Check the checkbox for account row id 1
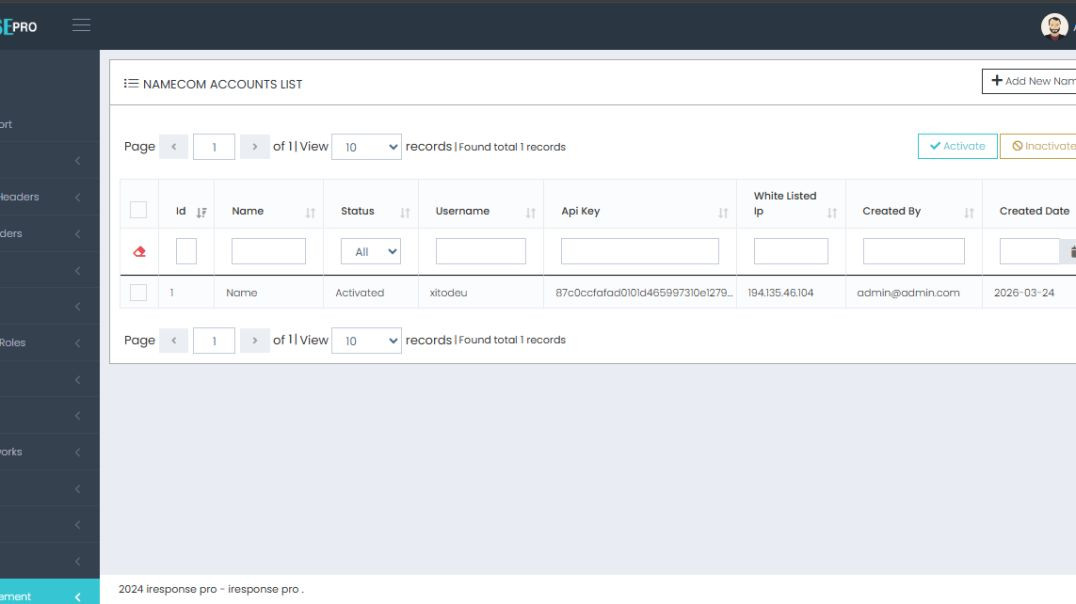This screenshot has height=604, width=1076. 136,292
